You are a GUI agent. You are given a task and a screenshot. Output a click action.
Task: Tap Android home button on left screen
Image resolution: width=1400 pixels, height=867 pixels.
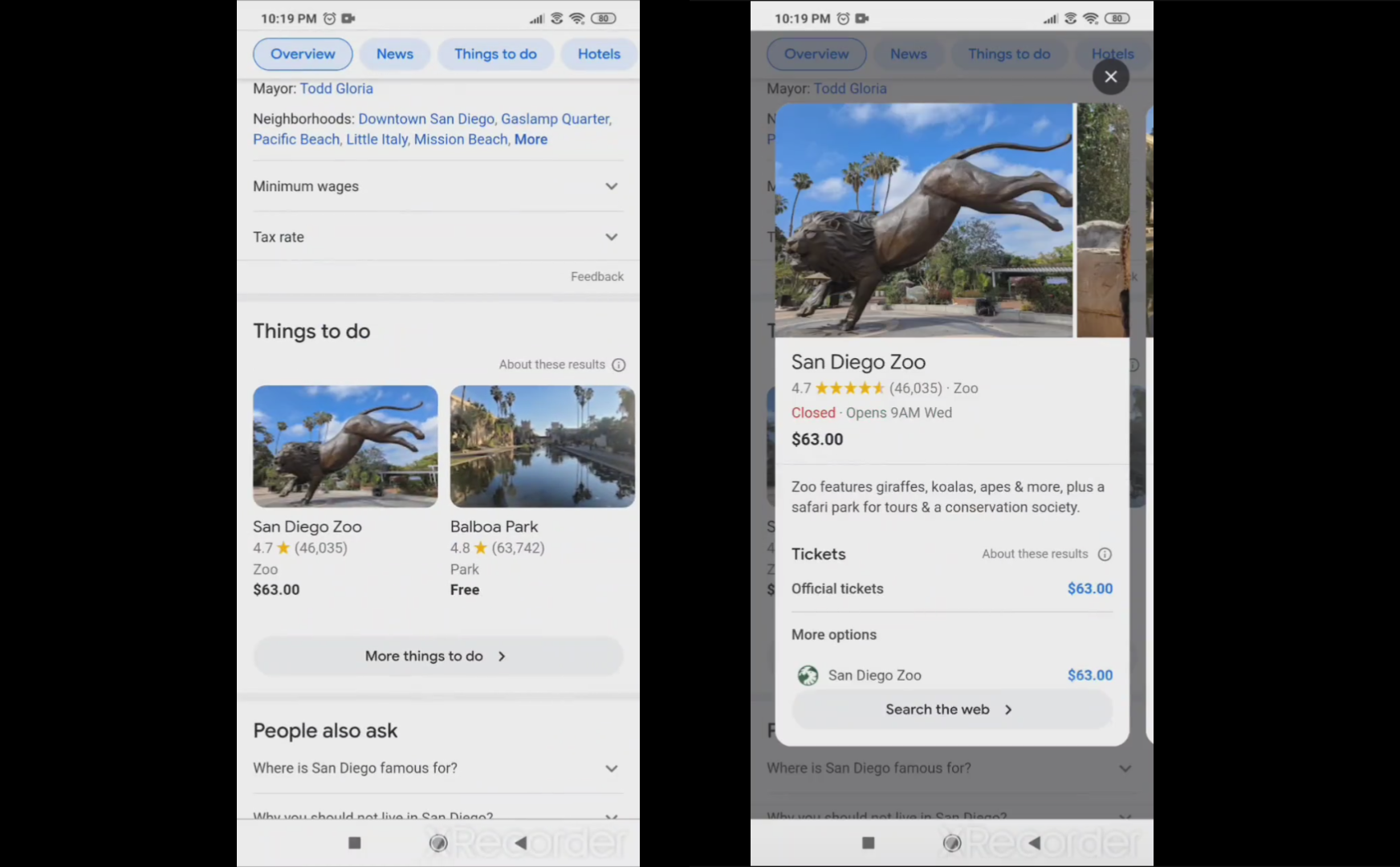click(x=438, y=843)
